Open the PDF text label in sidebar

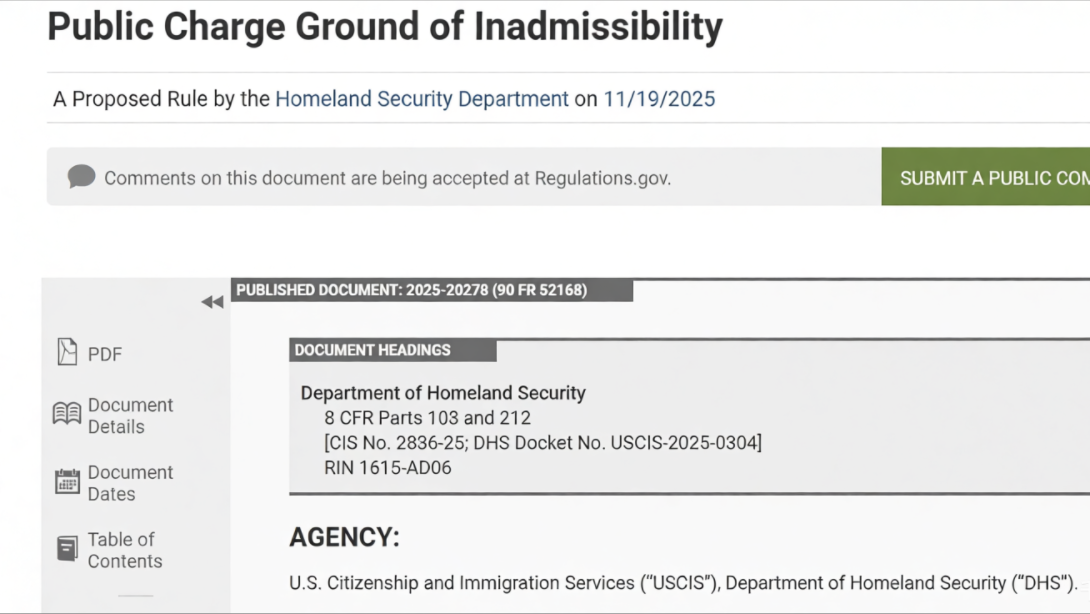click(x=105, y=354)
